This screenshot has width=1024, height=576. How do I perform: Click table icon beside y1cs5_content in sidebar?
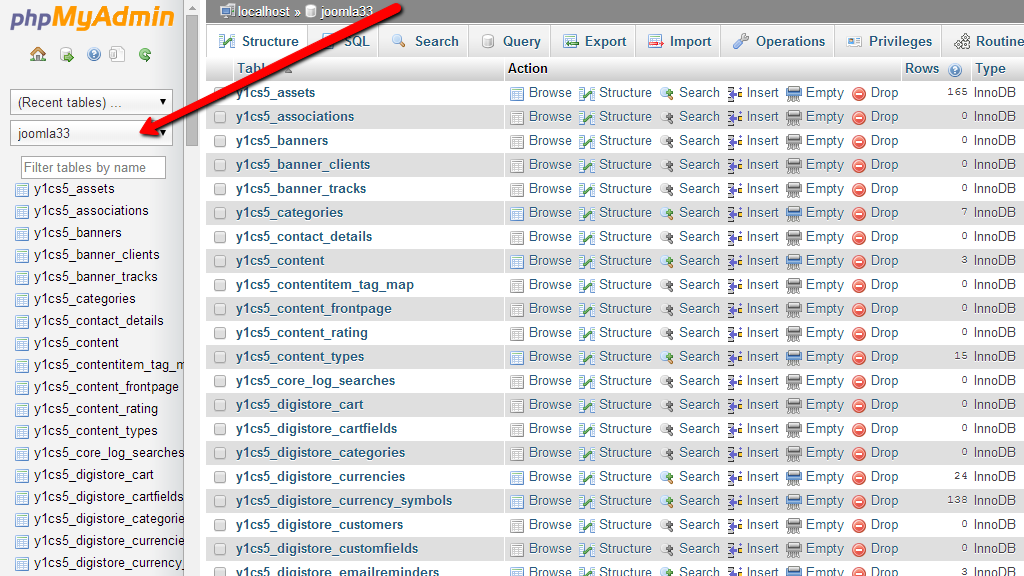point(22,343)
